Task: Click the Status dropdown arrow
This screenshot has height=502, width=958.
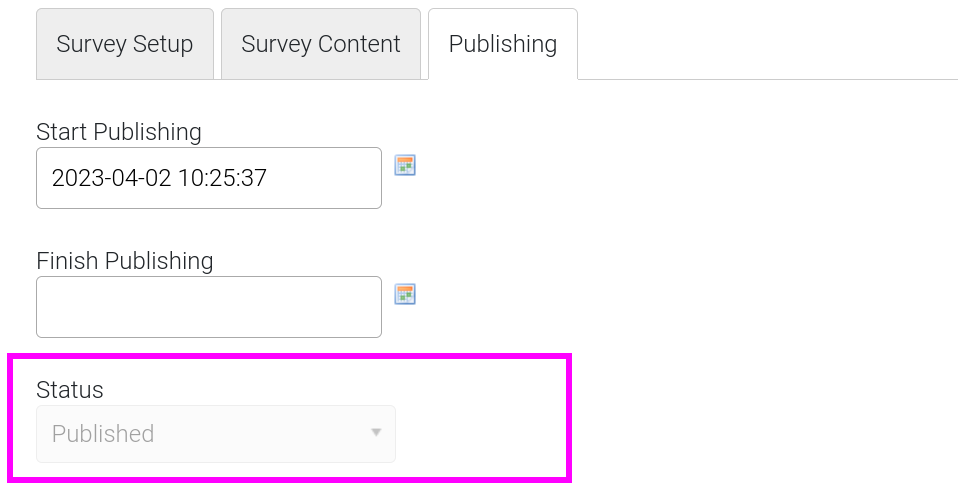Action: 376,433
